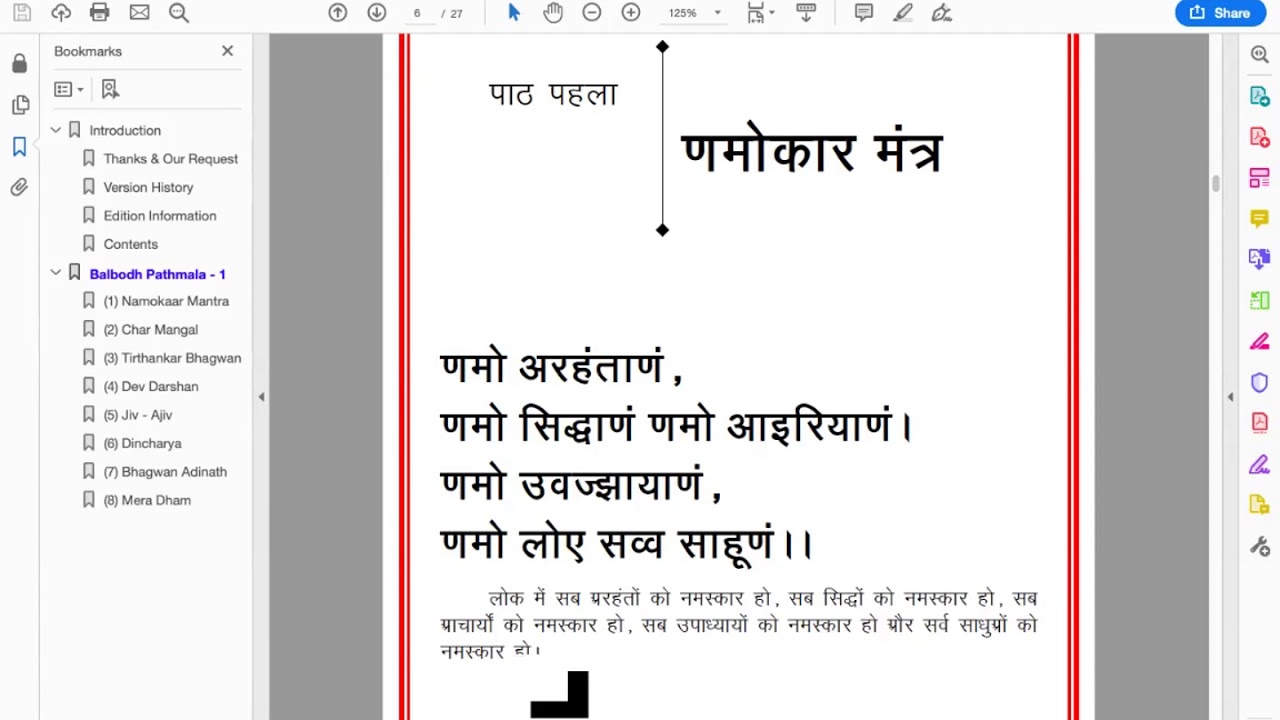Go to next page arrow
The height and width of the screenshot is (720, 1280).
(377, 13)
